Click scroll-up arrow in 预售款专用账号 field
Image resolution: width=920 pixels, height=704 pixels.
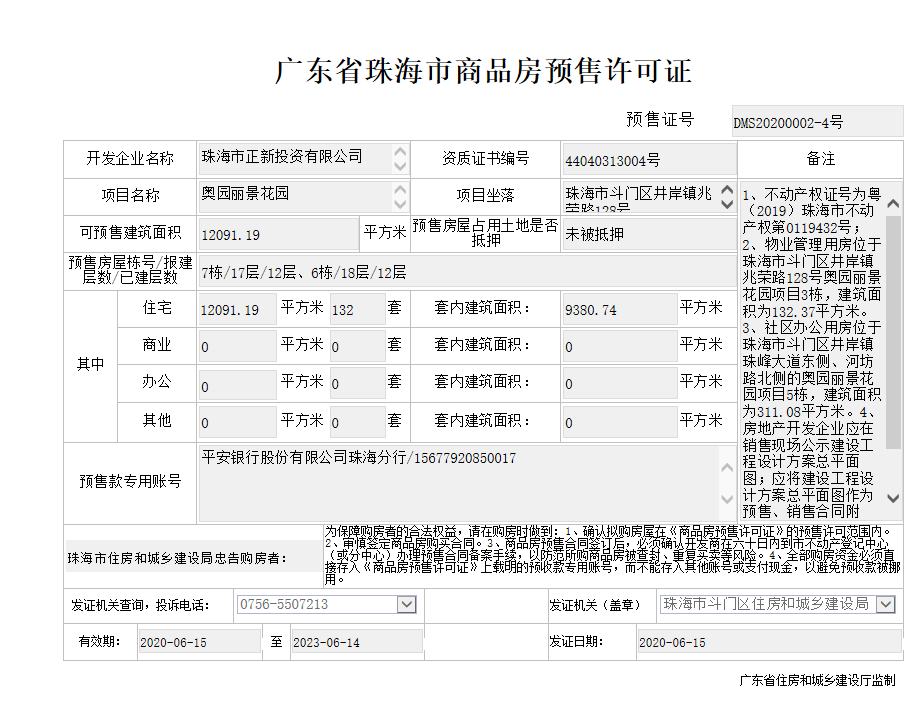tap(727, 455)
